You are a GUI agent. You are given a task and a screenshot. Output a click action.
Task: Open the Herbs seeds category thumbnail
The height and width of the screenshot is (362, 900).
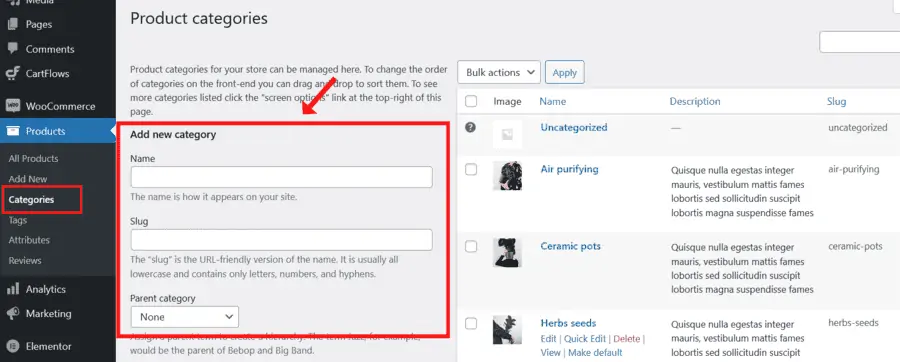point(507,330)
